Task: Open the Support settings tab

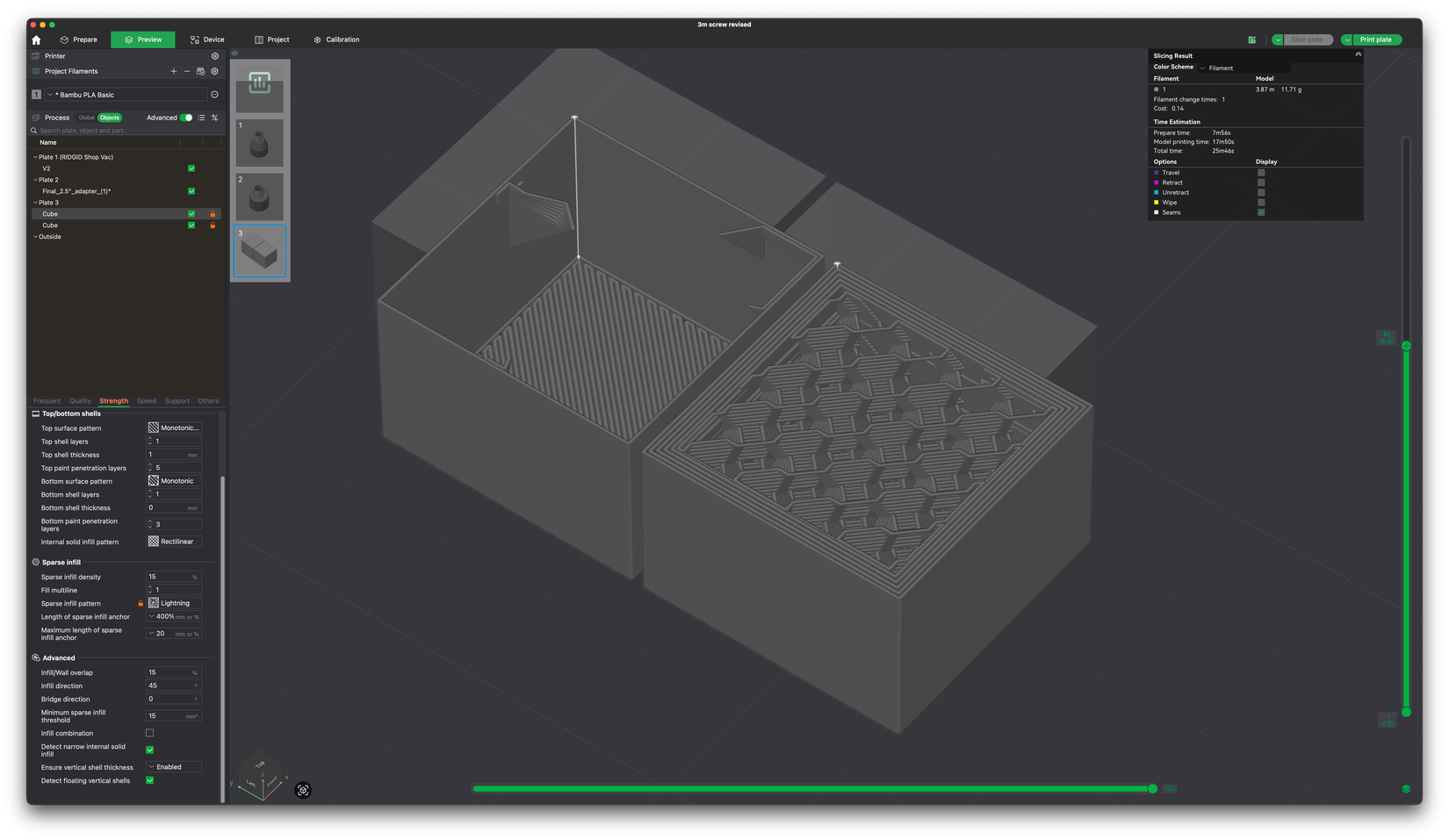Action: click(x=177, y=401)
